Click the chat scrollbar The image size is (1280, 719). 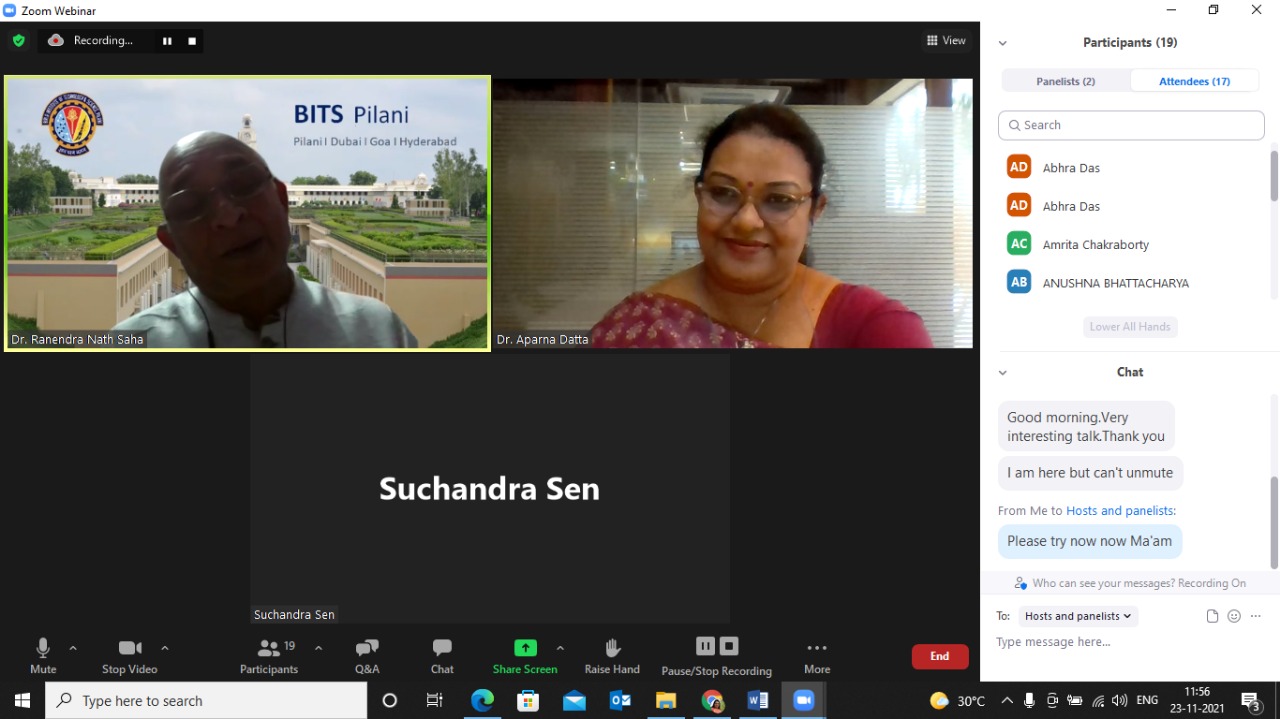(x=1274, y=522)
